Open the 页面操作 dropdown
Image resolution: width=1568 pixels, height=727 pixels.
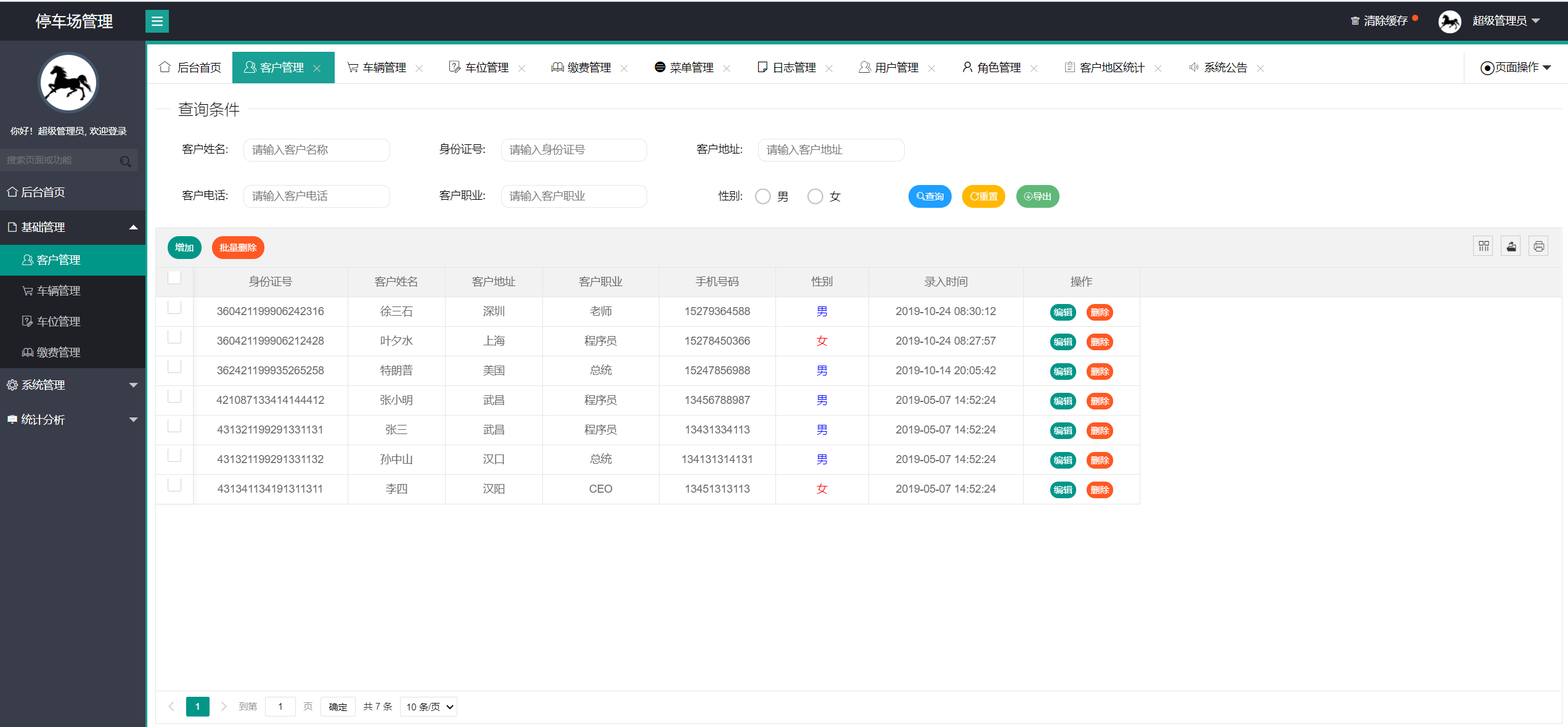point(1516,68)
